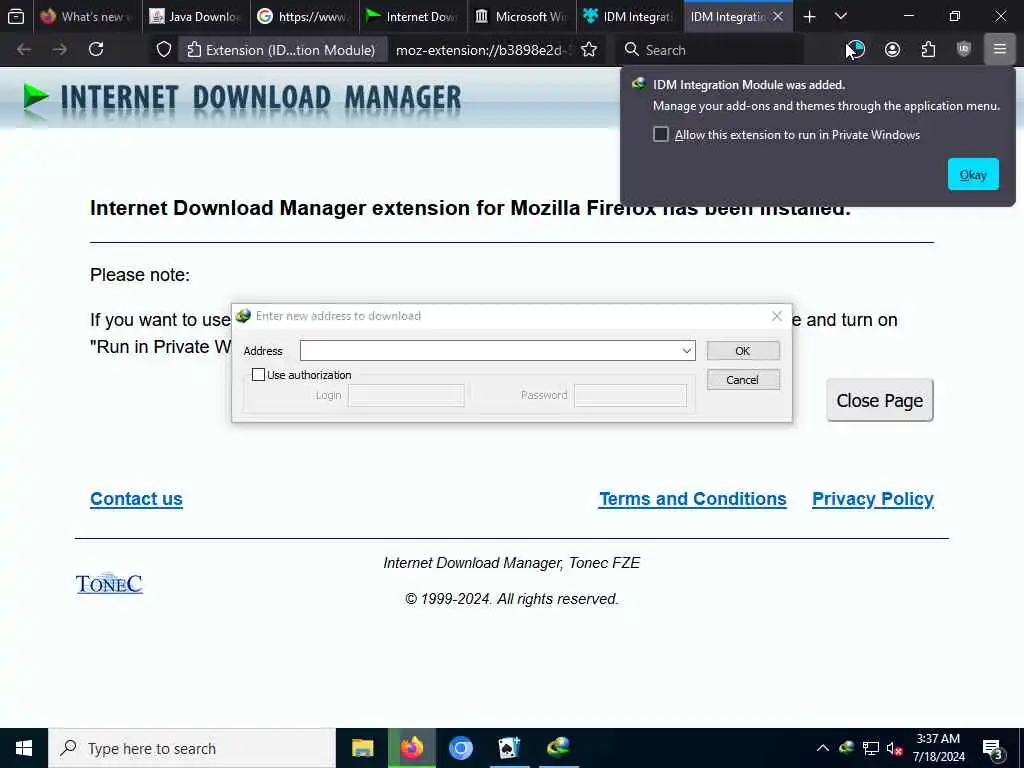Show hidden system tray icons
Screen dimensions: 1024x768
point(823,748)
